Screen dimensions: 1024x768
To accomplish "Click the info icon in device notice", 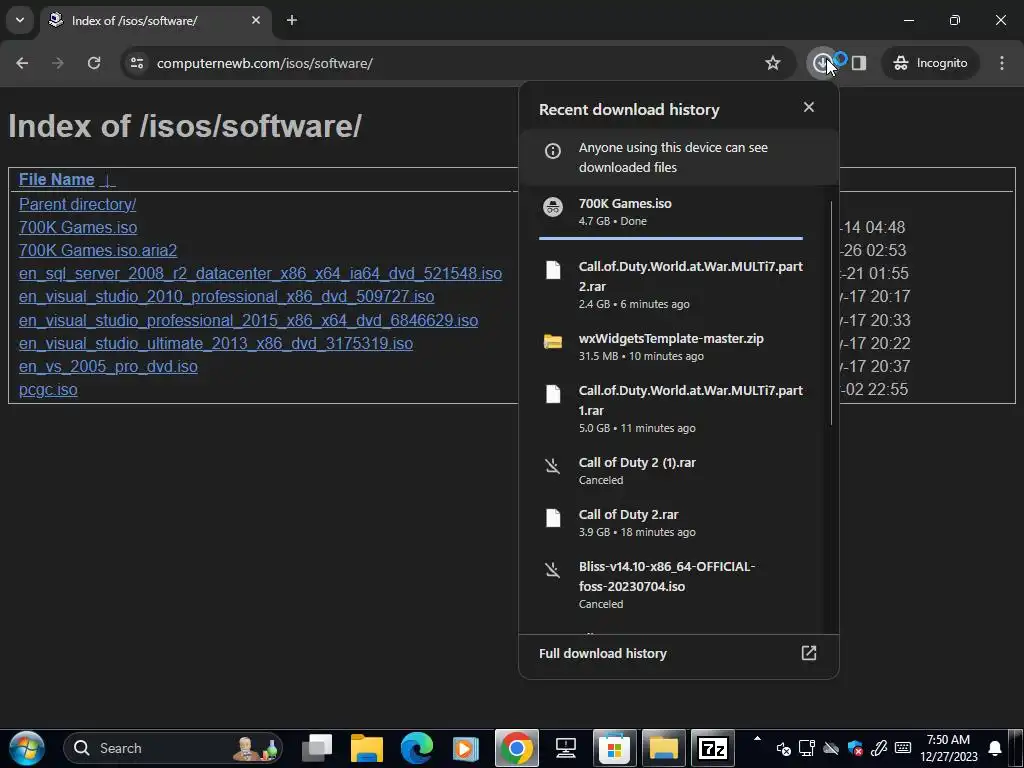I will [552, 151].
